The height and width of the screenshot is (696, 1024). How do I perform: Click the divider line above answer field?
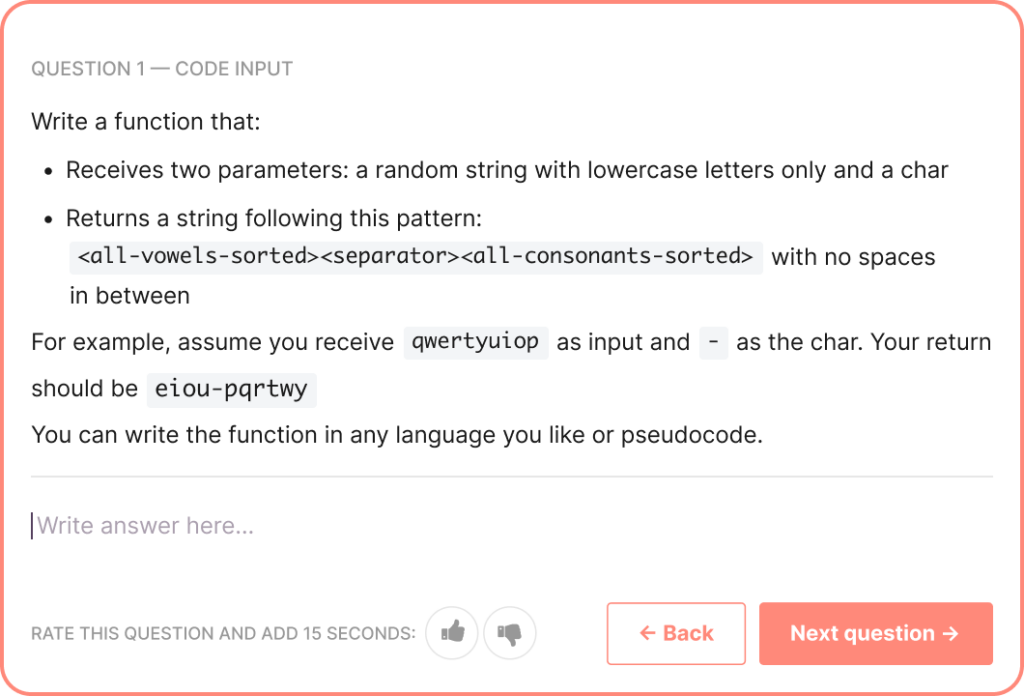(512, 477)
